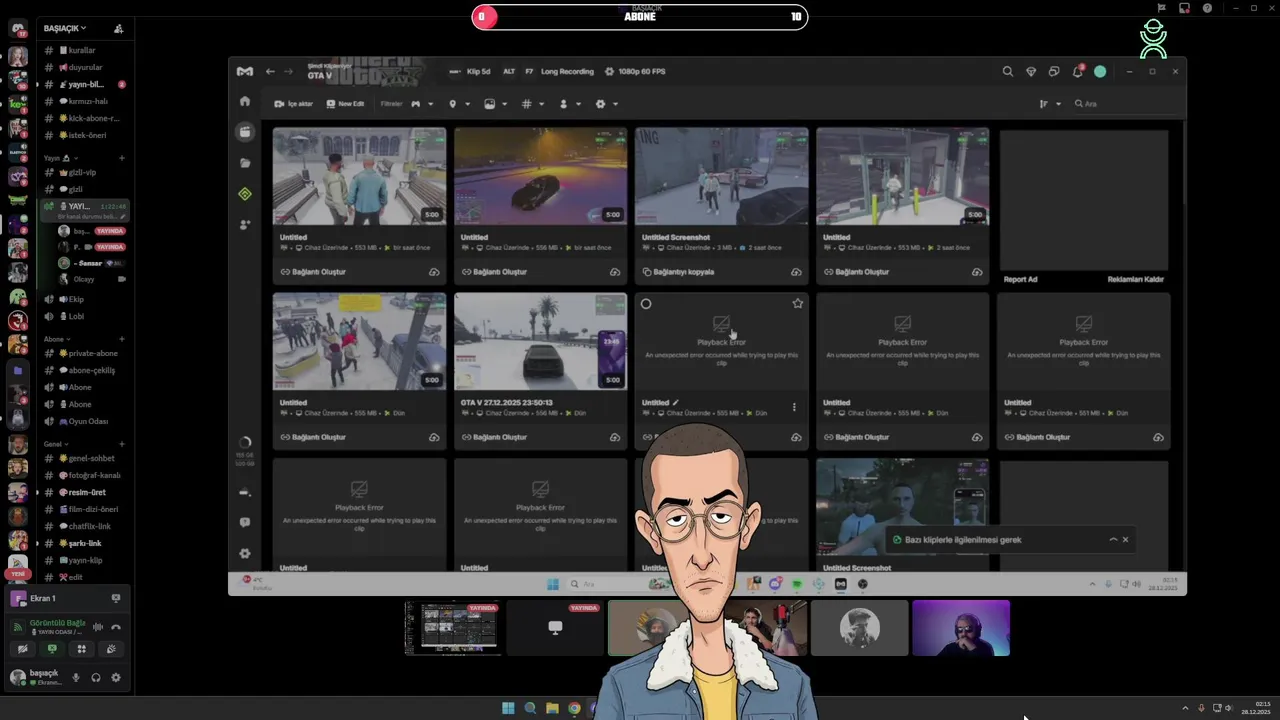Open Medal person filter dropdown
Screen dimensions: 1280x720
pos(569,104)
